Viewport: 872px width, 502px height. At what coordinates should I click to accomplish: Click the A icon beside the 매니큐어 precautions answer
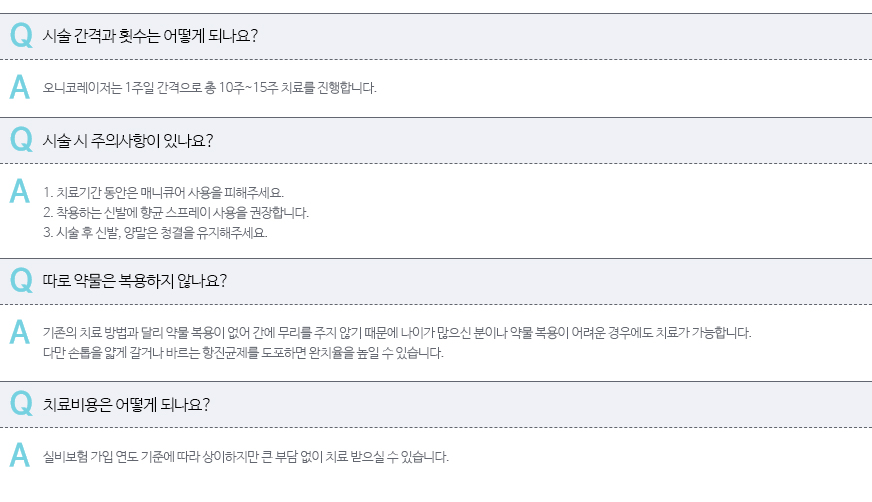point(19,191)
